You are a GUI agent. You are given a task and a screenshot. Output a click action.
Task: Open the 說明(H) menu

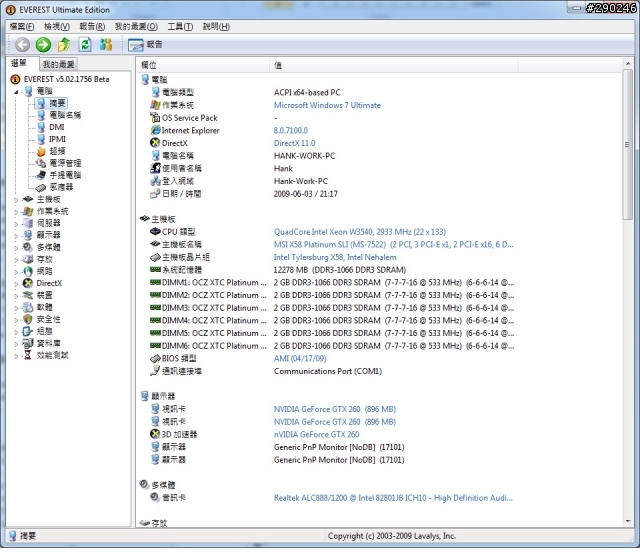[216, 27]
